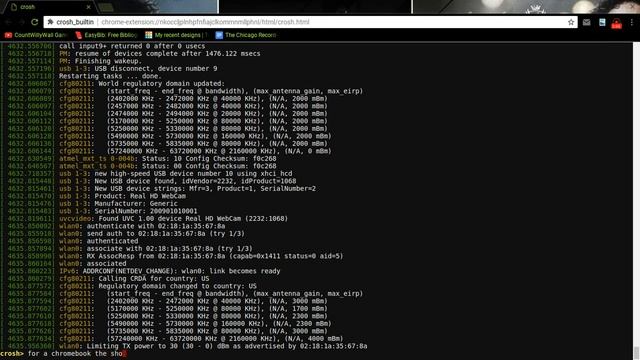Click 'wlan0: authenticated' line

[99, 241]
